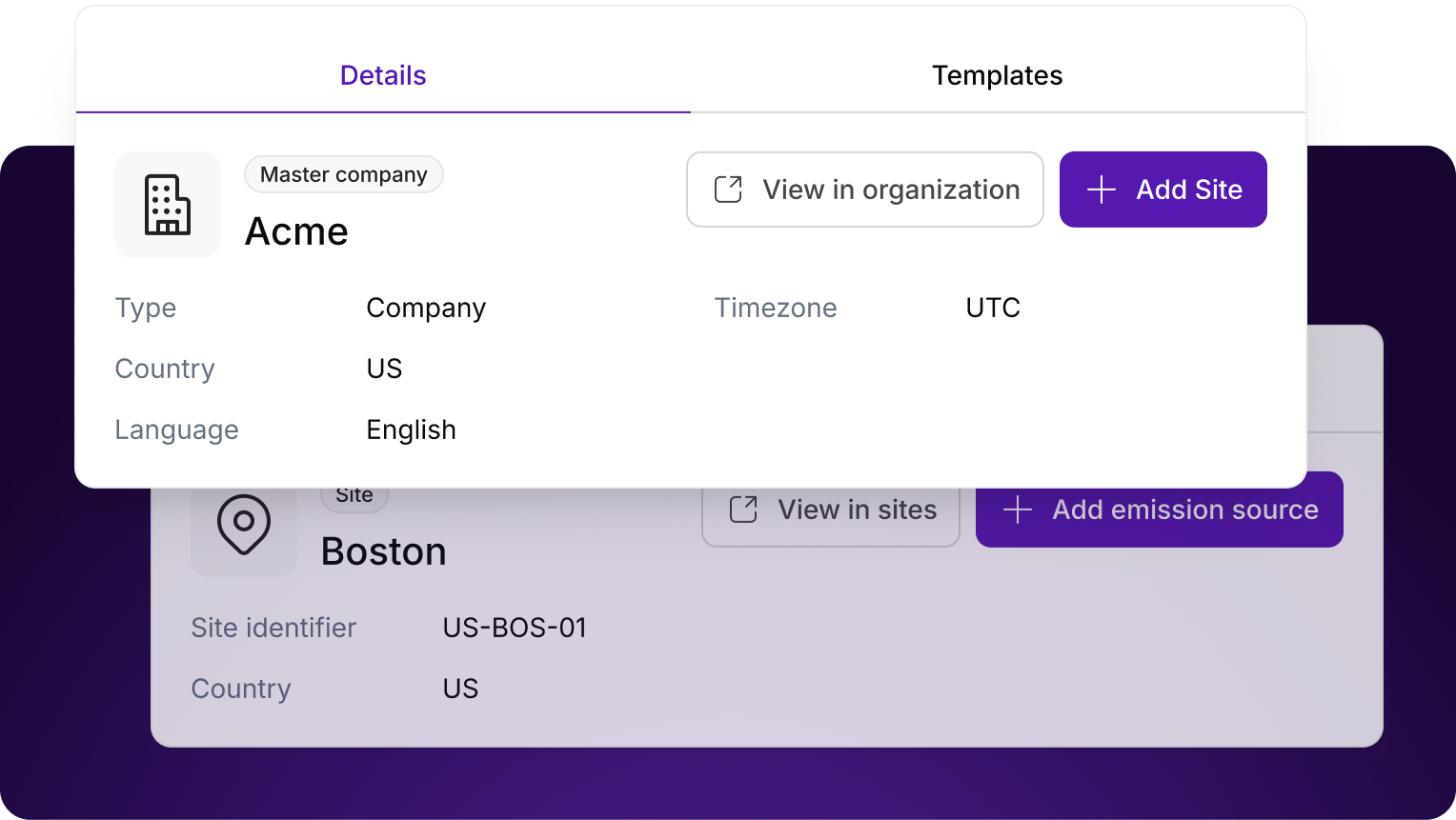Click external-link icon in View in sites

click(744, 510)
